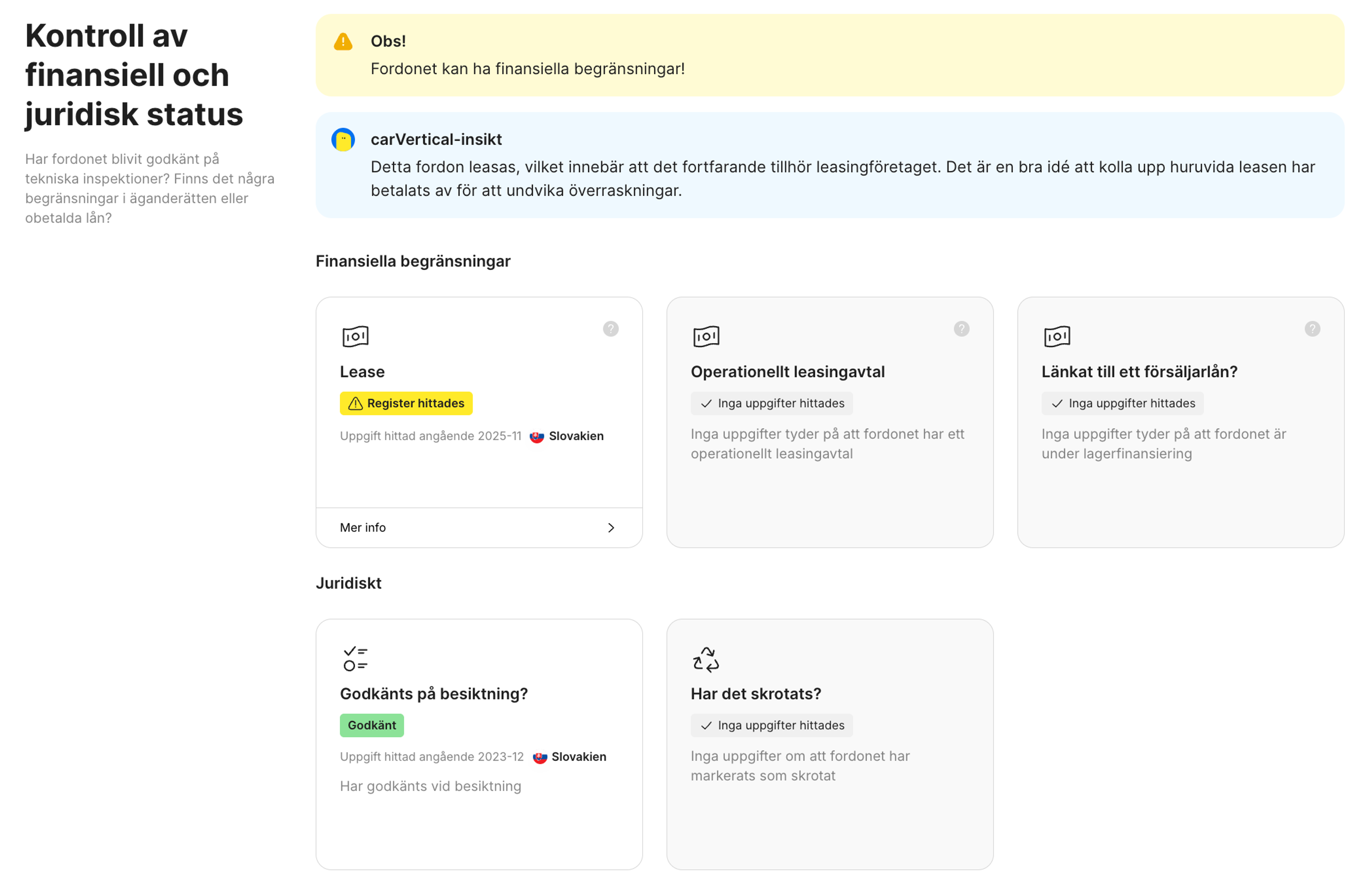Click the banknote icon on Lease card
Viewport: 1372px width, 885px height.
[355, 336]
